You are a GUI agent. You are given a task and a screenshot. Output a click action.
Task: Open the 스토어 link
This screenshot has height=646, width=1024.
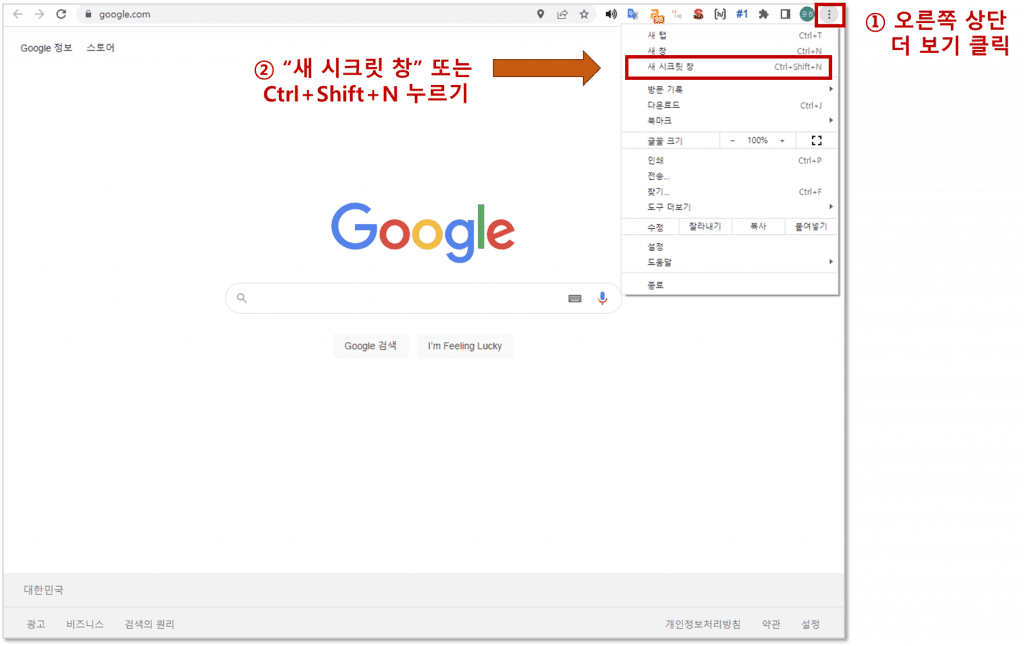click(x=101, y=48)
